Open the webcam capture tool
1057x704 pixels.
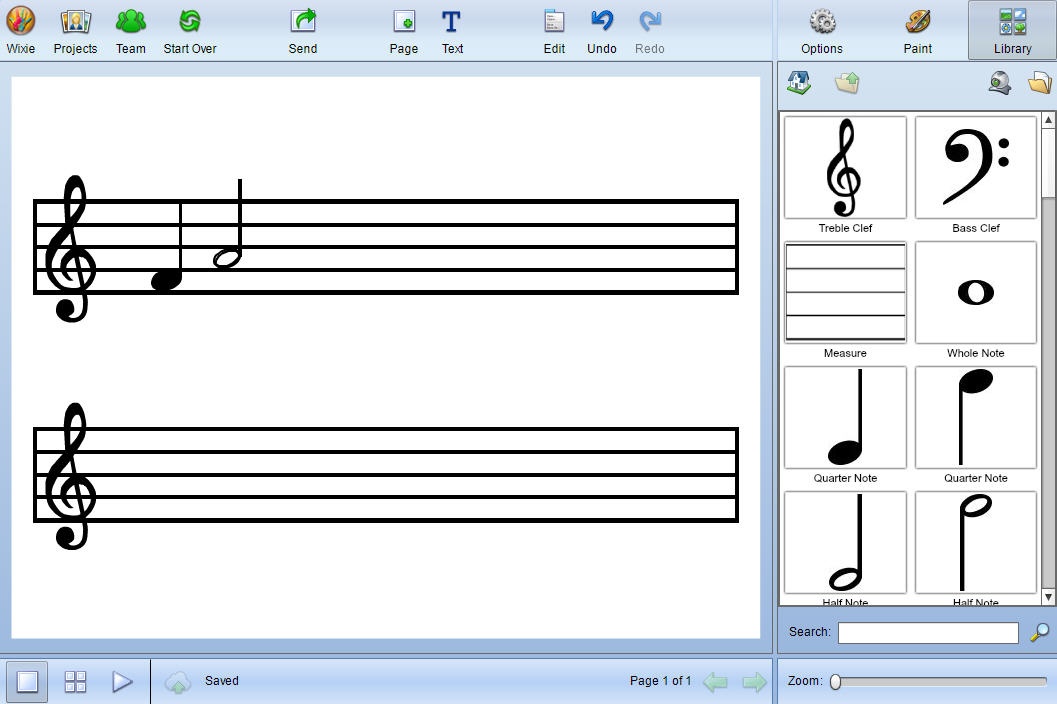(998, 82)
